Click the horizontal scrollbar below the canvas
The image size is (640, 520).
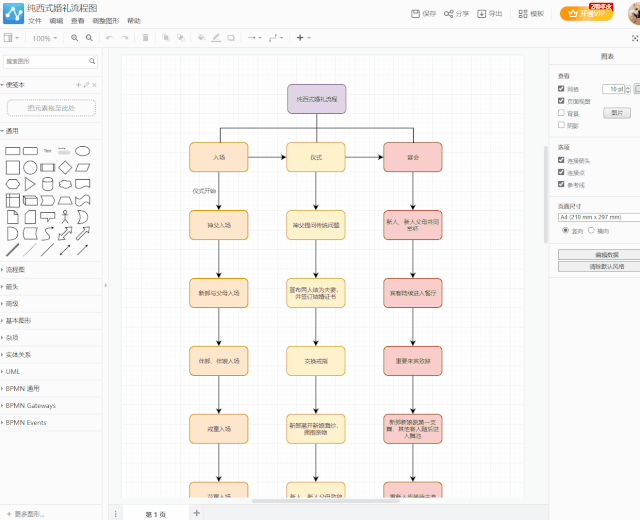325,501
